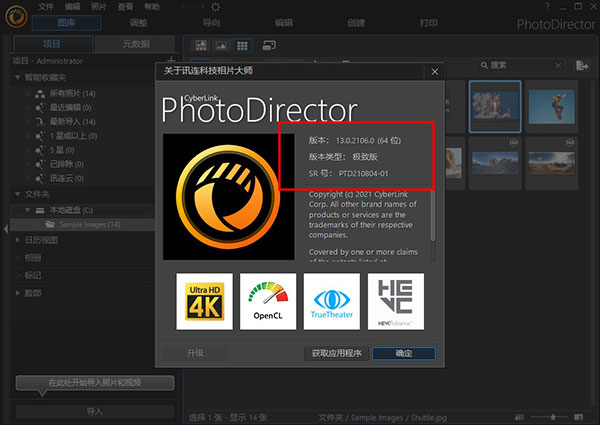Click the redo arrow icon

(x=200, y=7)
